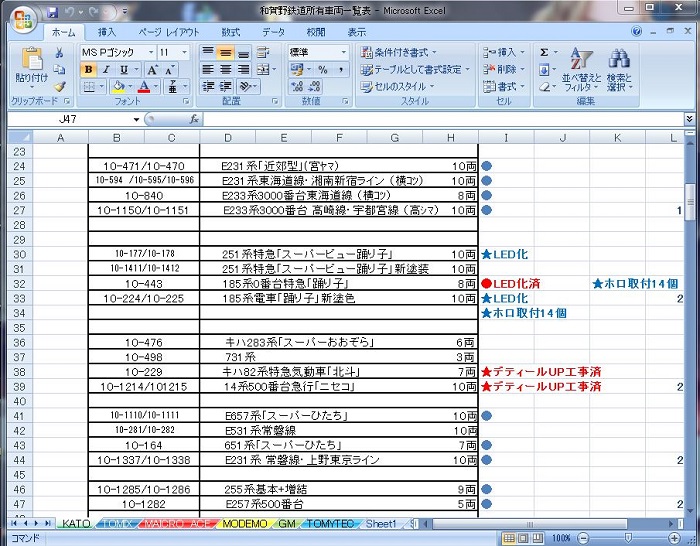This screenshot has width=700, height=546.
Task: Open number format 標準 dropdown
Action: point(344,52)
